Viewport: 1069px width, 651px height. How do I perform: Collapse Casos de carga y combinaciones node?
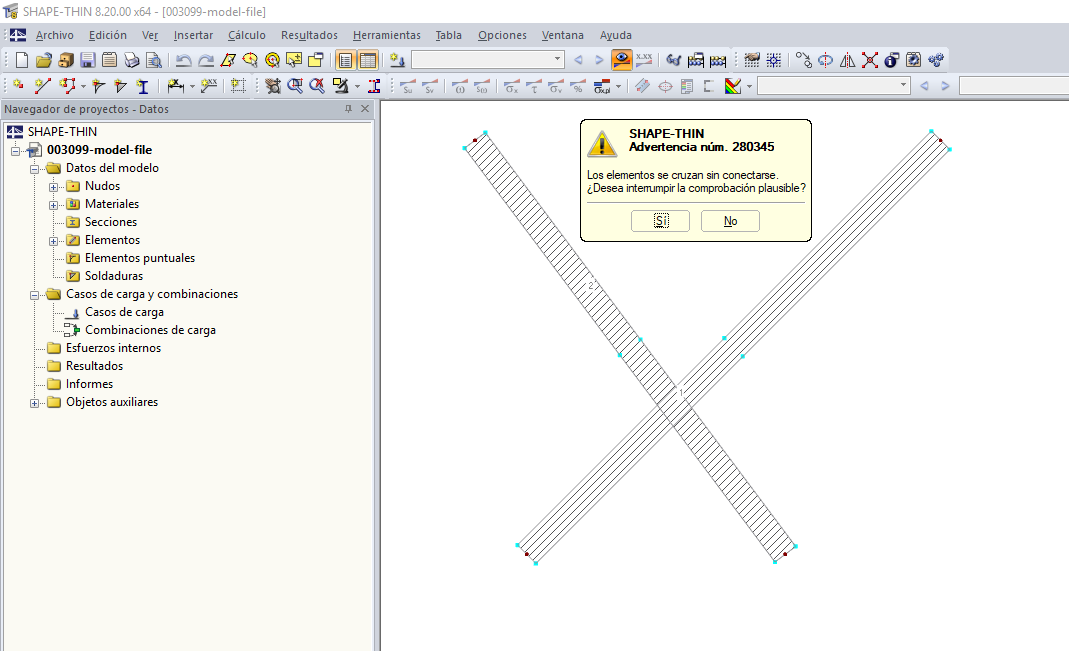tap(34, 294)
